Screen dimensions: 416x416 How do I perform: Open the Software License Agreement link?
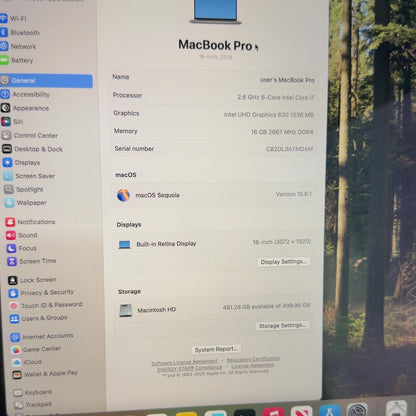point(184,362)
